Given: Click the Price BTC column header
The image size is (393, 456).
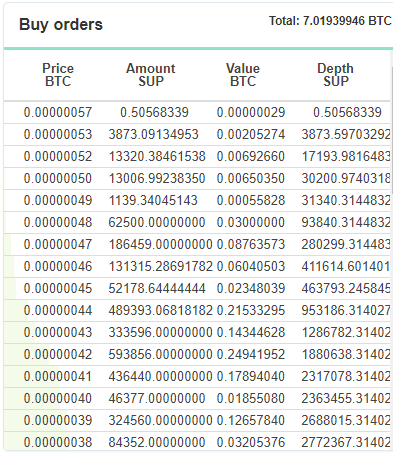Looking at the screenshot, I should 58,75.
